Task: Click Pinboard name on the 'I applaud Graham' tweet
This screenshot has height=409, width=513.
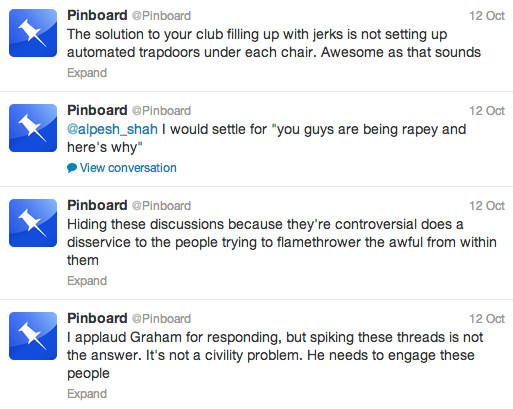Action: click(x=97, y=318)
